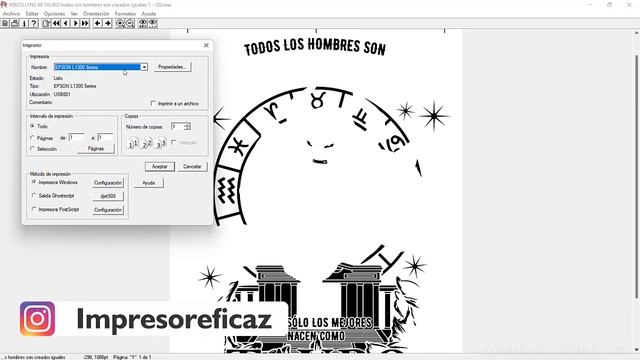Click the page indicator in status bar
This screenshot has width=640, height=360.
pyautogui.click(x=132, y=357)
